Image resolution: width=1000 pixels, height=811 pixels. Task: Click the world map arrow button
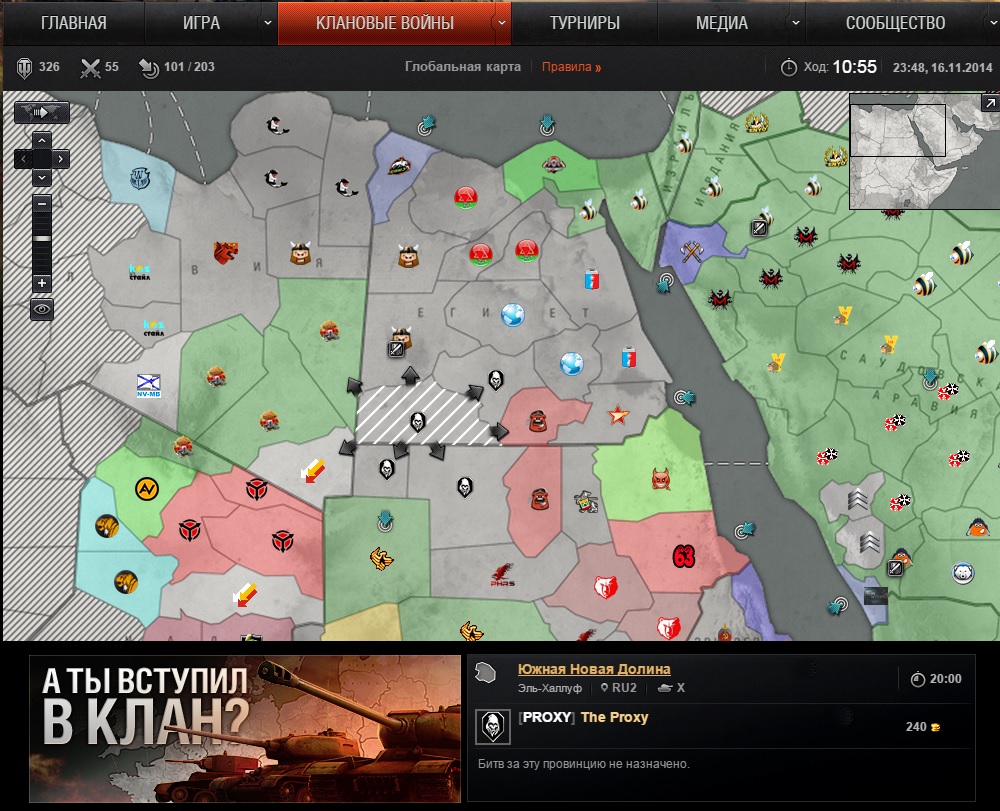41,113
